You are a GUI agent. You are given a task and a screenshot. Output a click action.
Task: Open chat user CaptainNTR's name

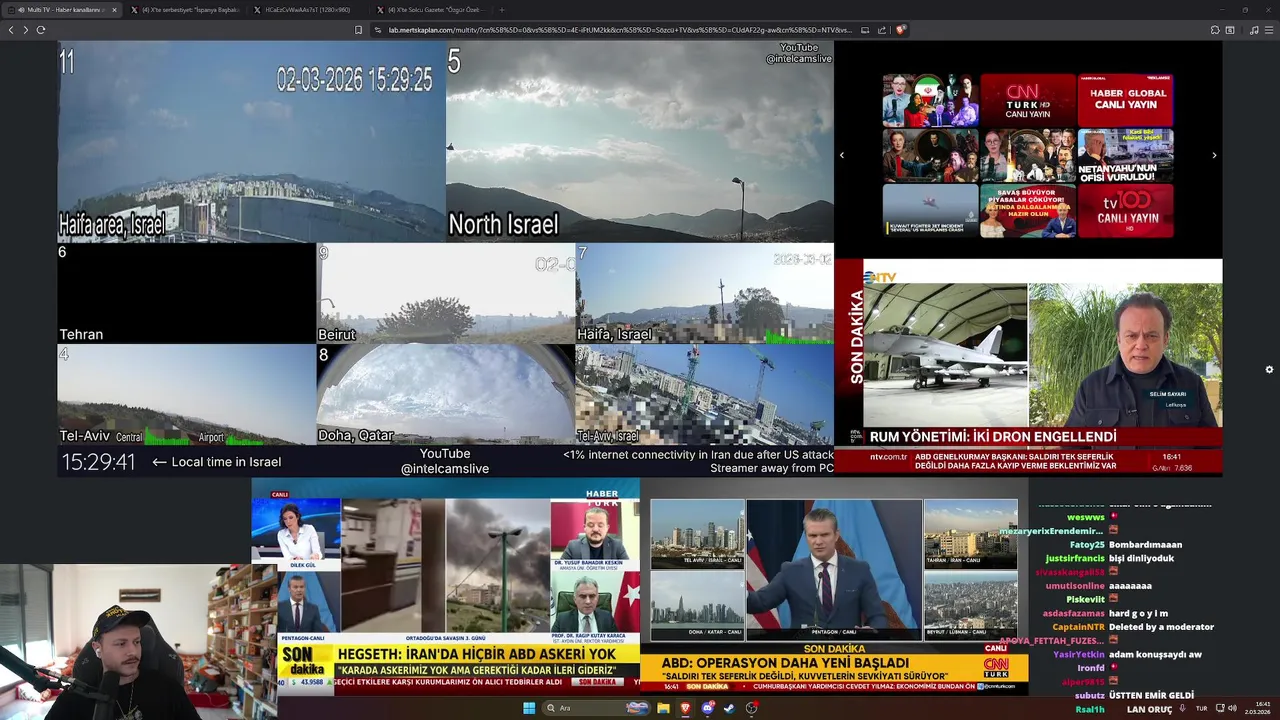click(1078, 627)
